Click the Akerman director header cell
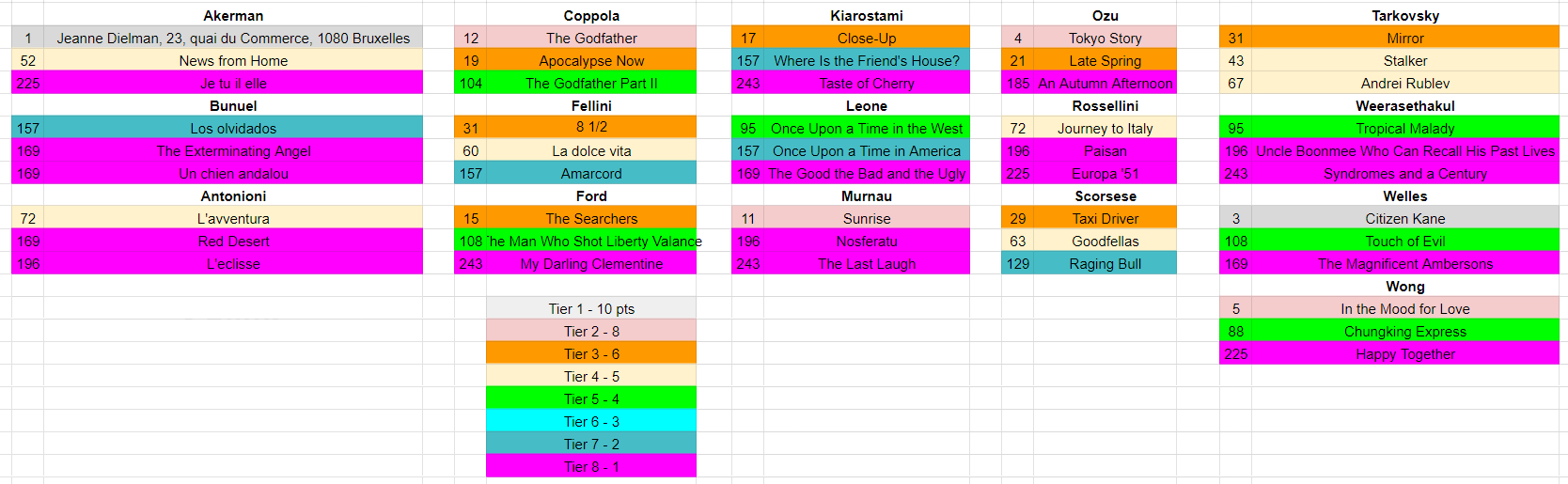1568x484 pixels. [233, 16]
